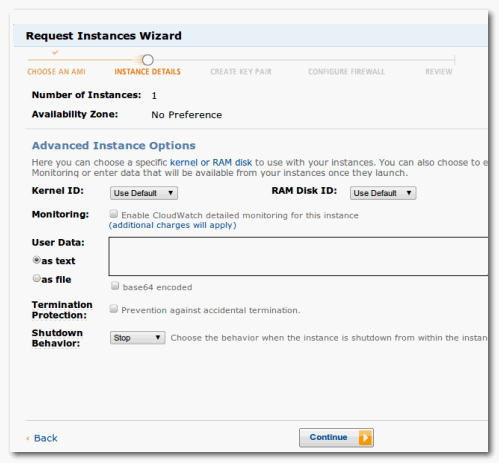Viewport: 499px width, 463px height.
Task: Click the Back link
Action: click(x=46, y=438)
